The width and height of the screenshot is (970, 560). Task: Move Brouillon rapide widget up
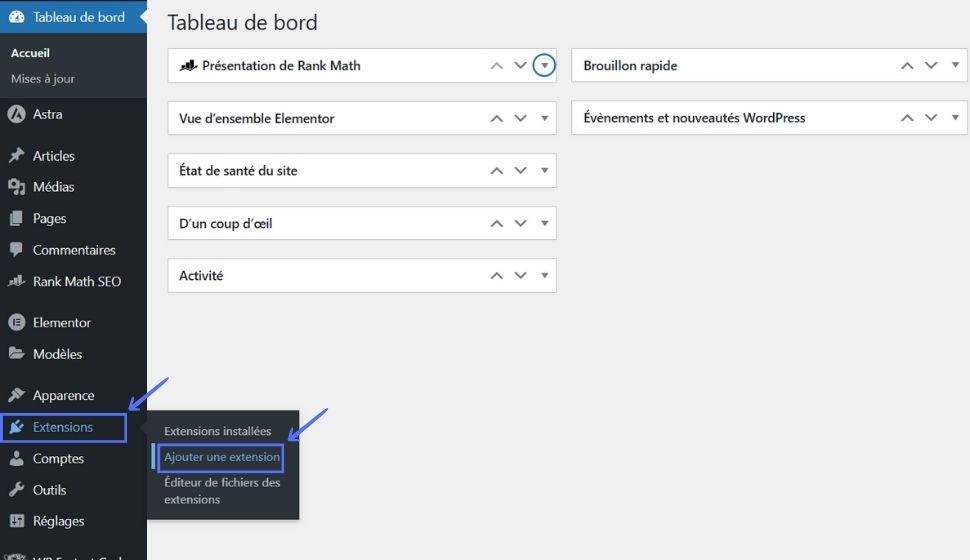908,66
